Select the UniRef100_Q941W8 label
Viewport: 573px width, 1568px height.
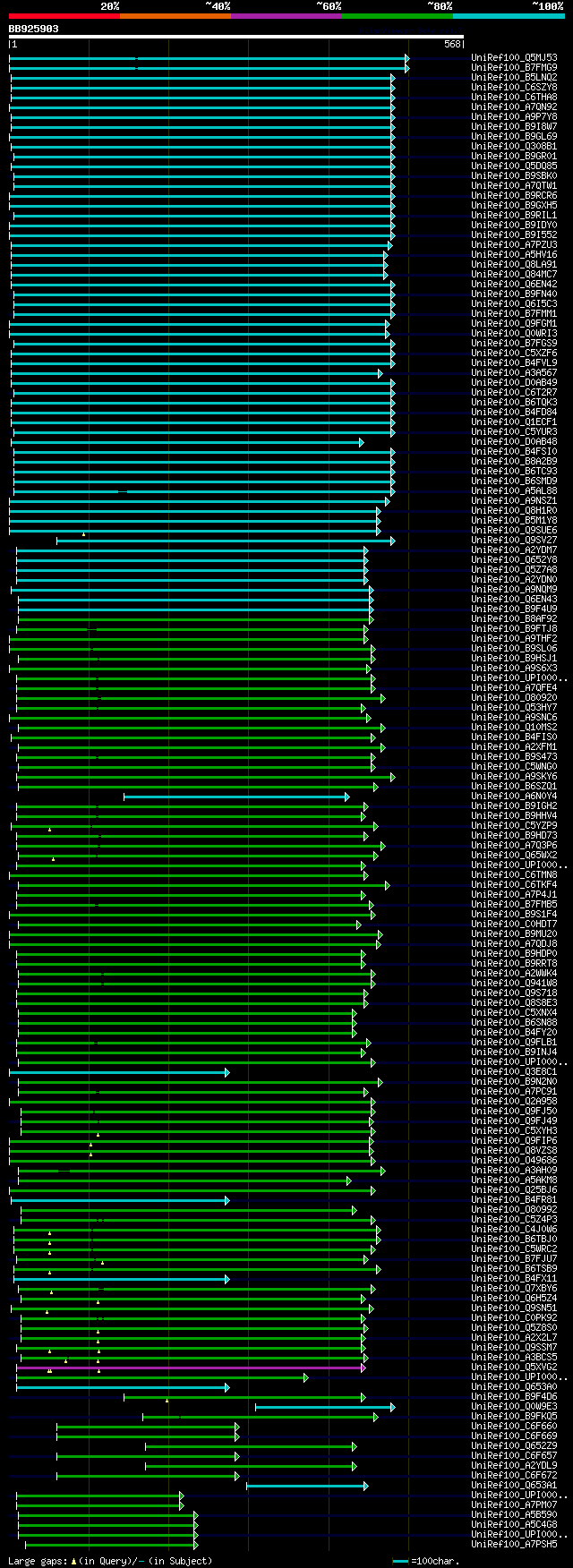(514, 984)
